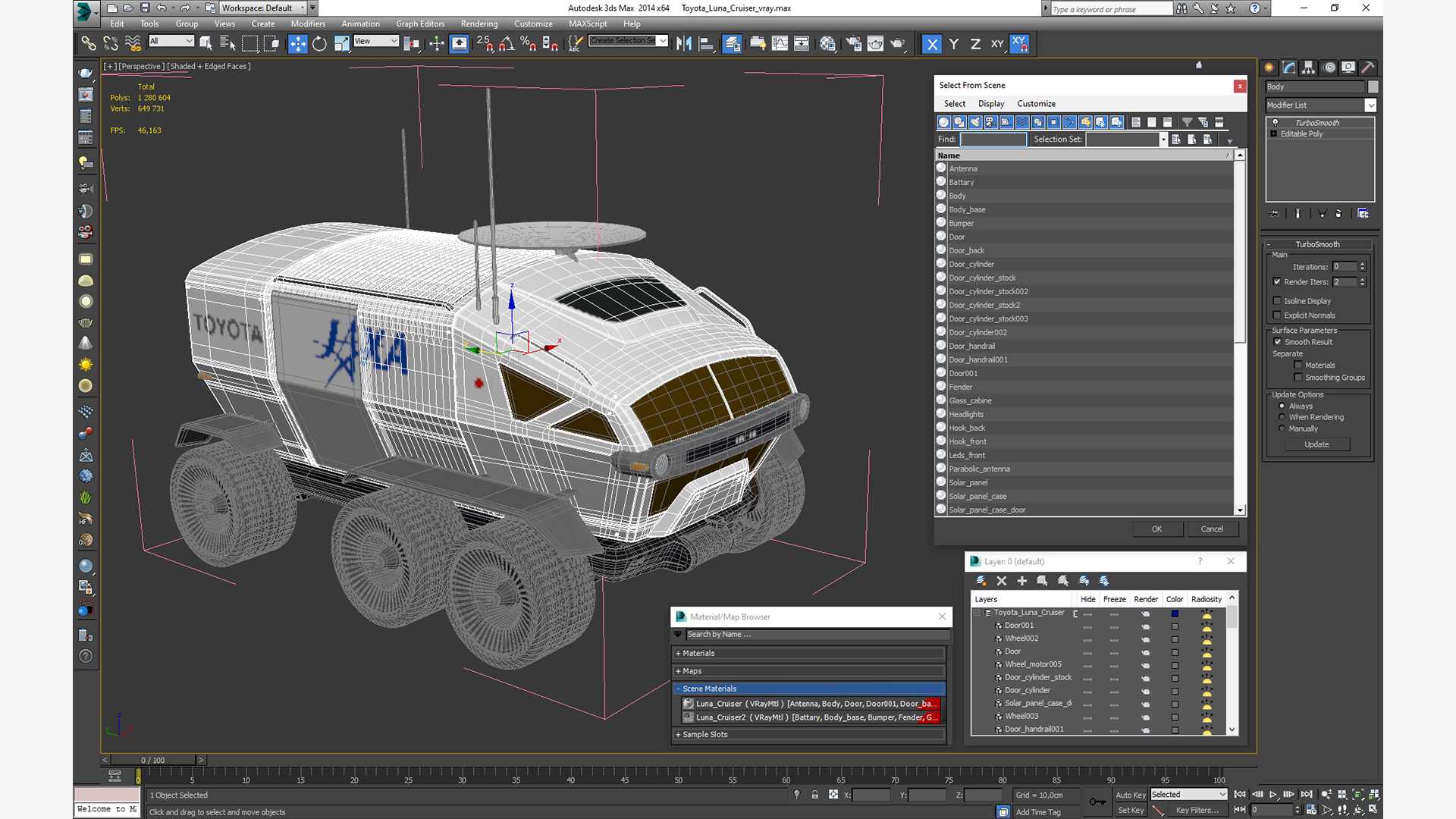Screen dimensions: 1456x819
Task: Click the Body object color swatch
Action: point(1373,86)
